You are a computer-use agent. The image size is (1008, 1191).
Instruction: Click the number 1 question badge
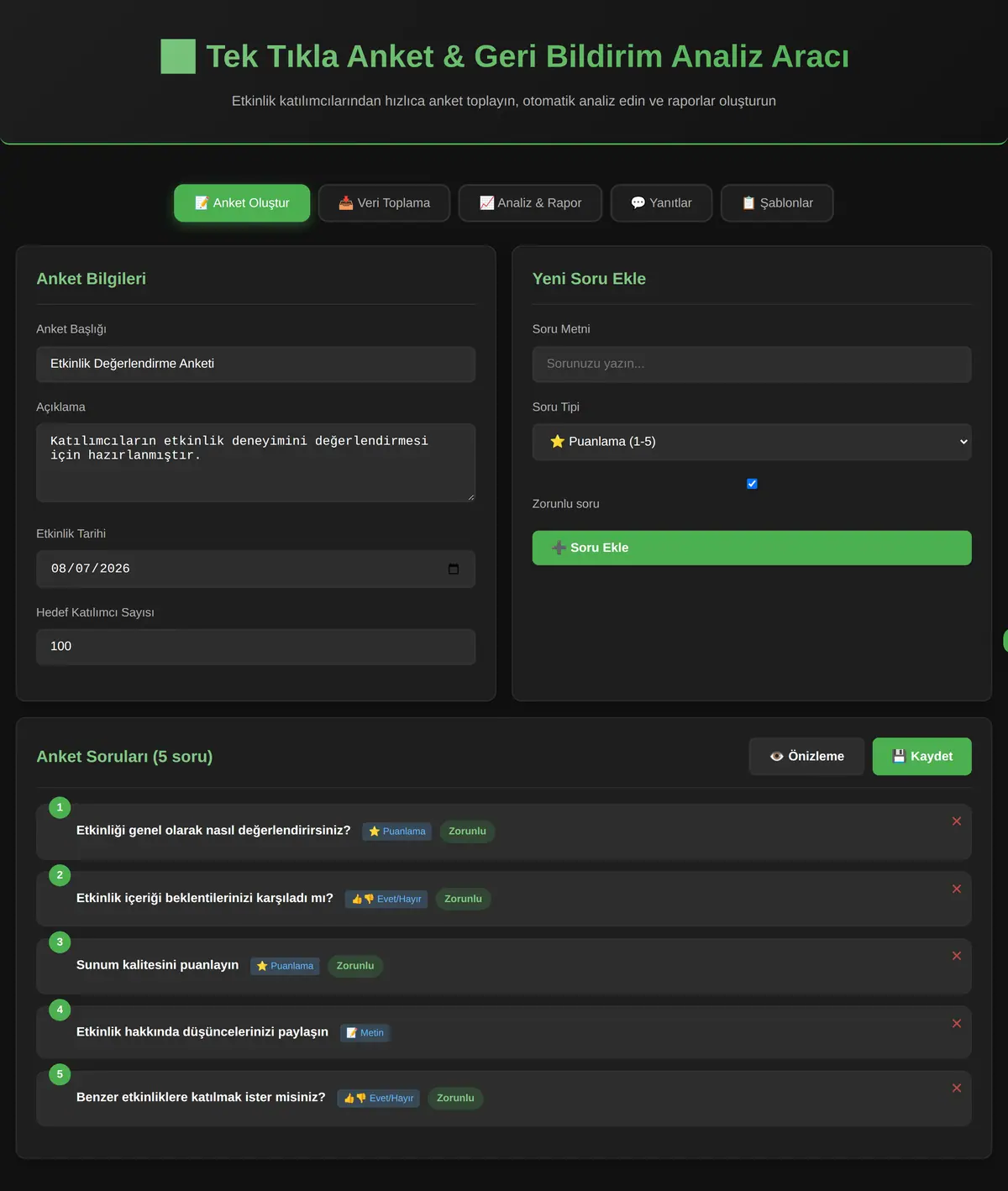(x=60, y=807)
